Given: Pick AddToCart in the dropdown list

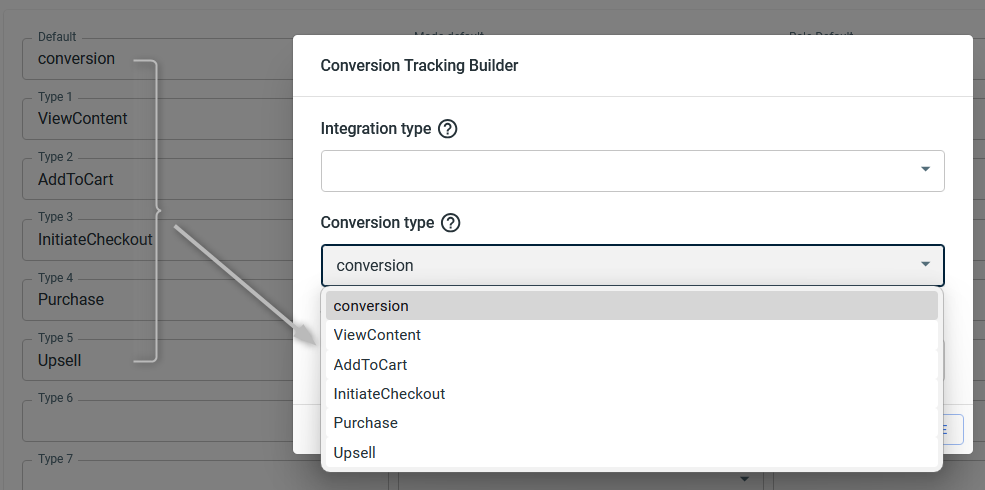Looking at the screenshot, I should [x=631, y=364].
